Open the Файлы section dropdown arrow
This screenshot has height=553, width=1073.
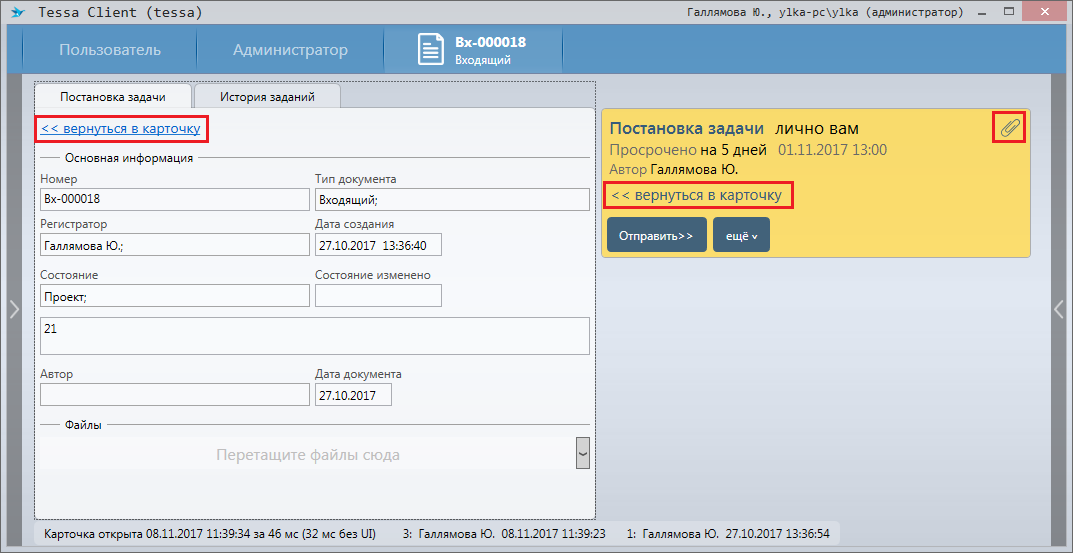point(582,453)
